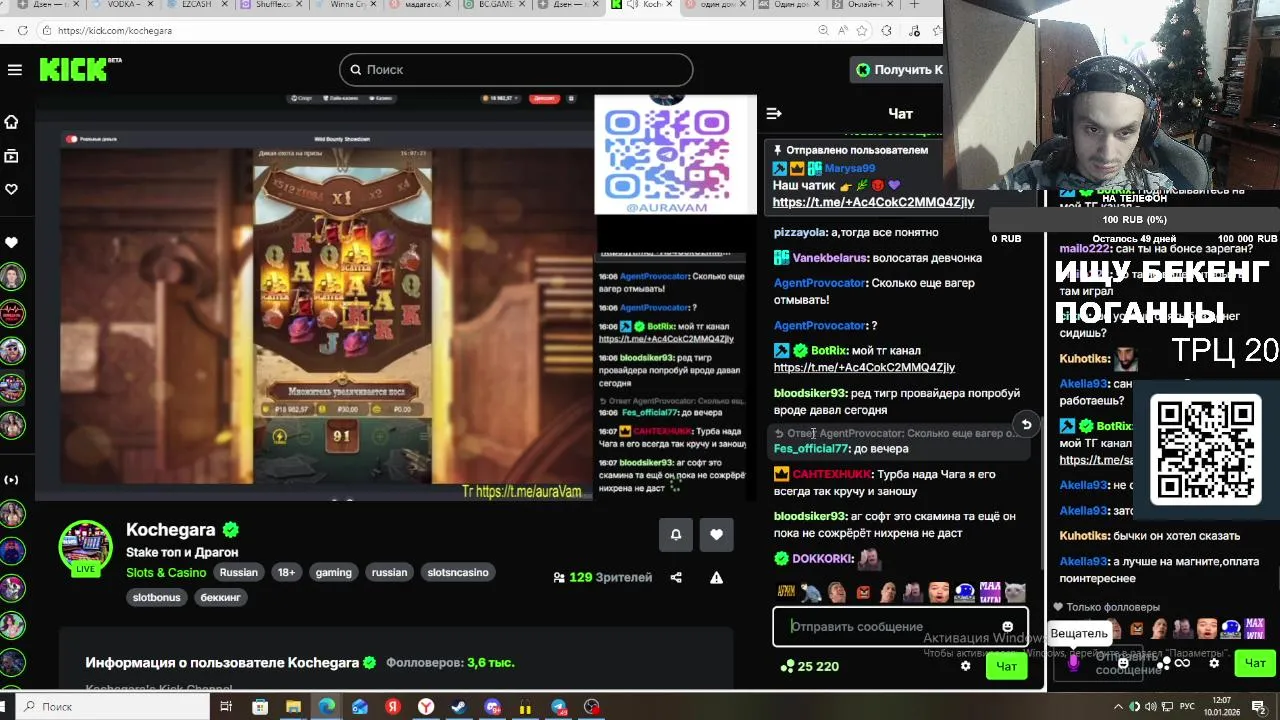Viewport: 1280px width, 720px height.
Task: Open second followed channel avatar in sidebar
Action: tap(12, 314)
